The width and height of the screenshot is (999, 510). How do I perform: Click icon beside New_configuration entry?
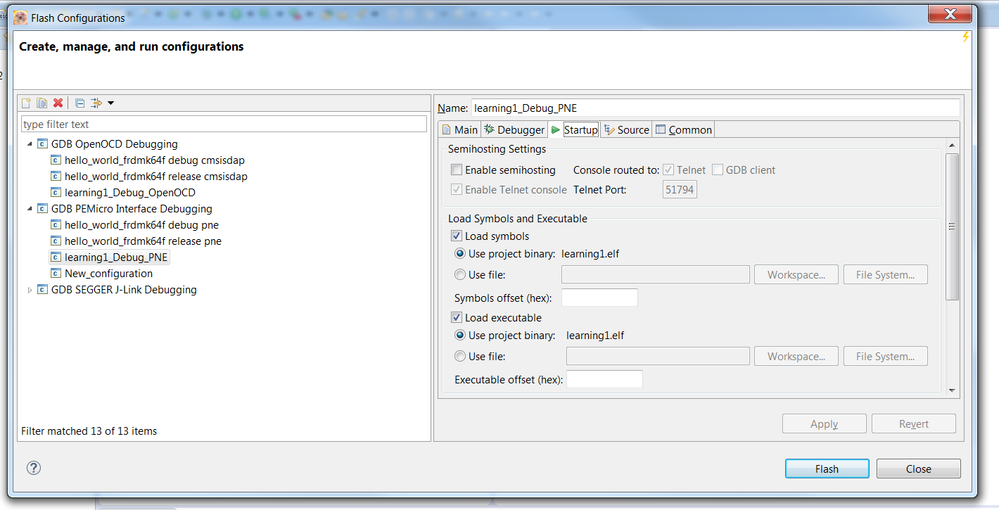[x=56, y=273]
